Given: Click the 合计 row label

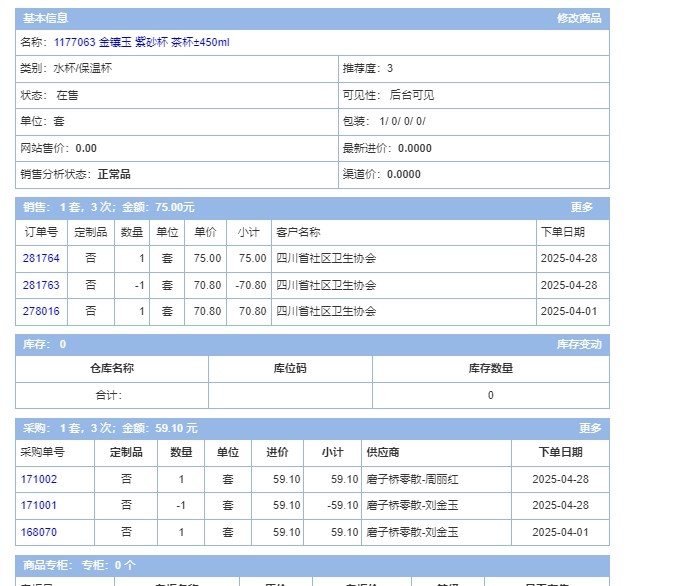Looking at the screenshot, I should coord(109,395).
